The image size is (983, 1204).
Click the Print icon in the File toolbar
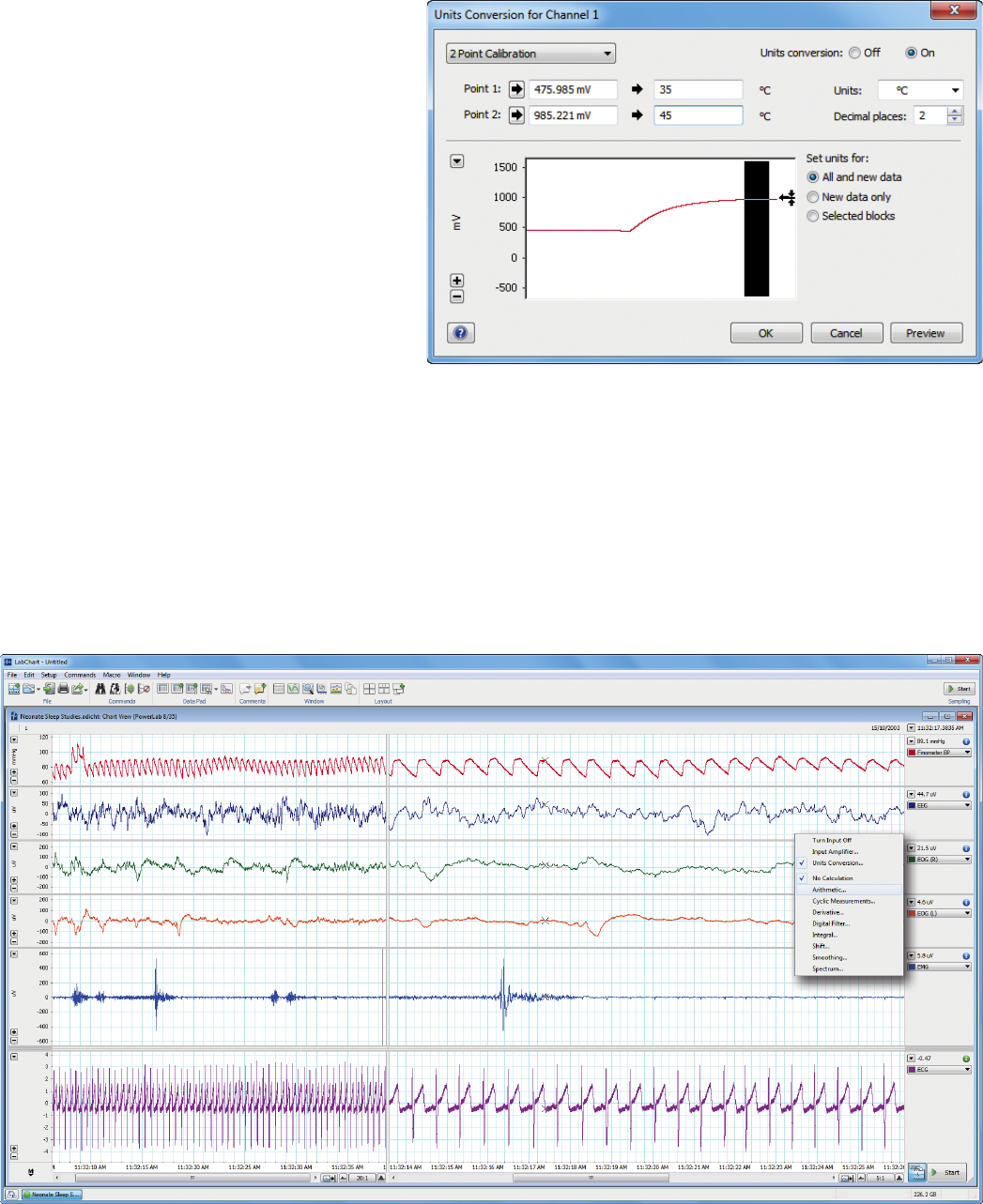tap(63, 689)
